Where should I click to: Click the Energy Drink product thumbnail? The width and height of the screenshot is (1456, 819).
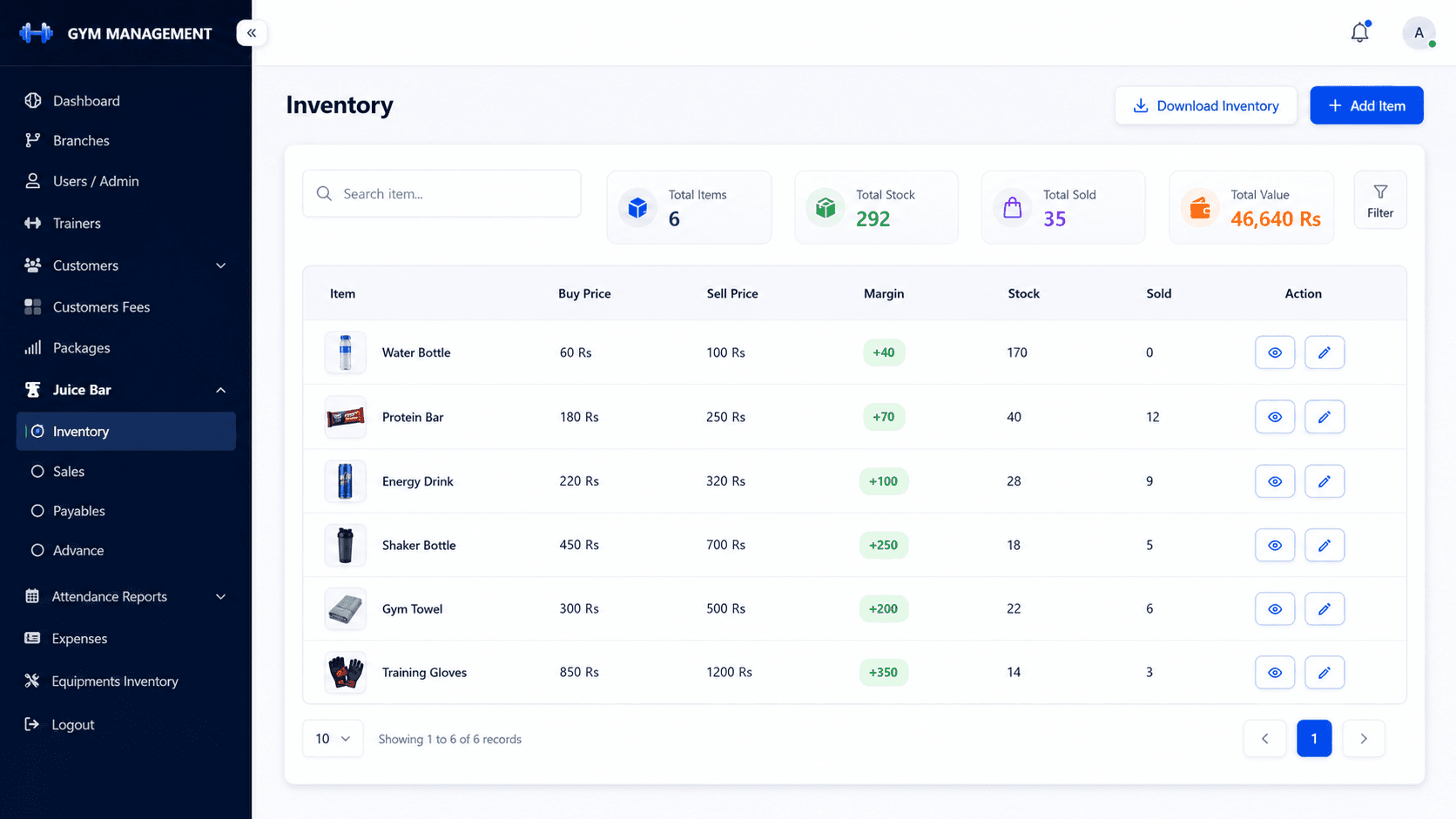(346, 481)
